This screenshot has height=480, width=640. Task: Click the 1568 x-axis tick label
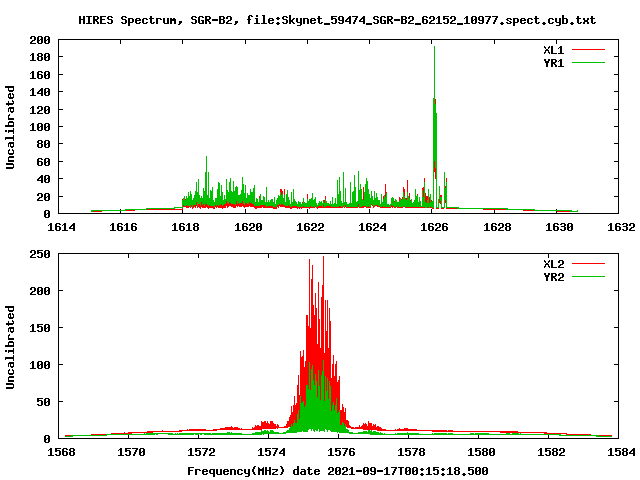coord(61,452)
